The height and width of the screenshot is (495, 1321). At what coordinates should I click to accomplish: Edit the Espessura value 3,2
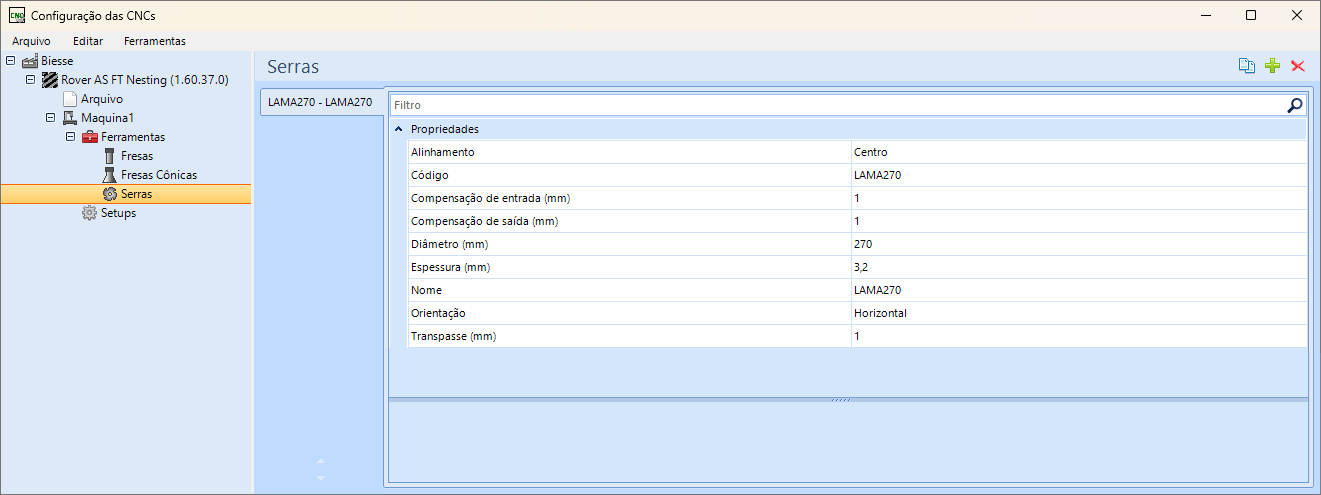click(x=1078, y=267)
